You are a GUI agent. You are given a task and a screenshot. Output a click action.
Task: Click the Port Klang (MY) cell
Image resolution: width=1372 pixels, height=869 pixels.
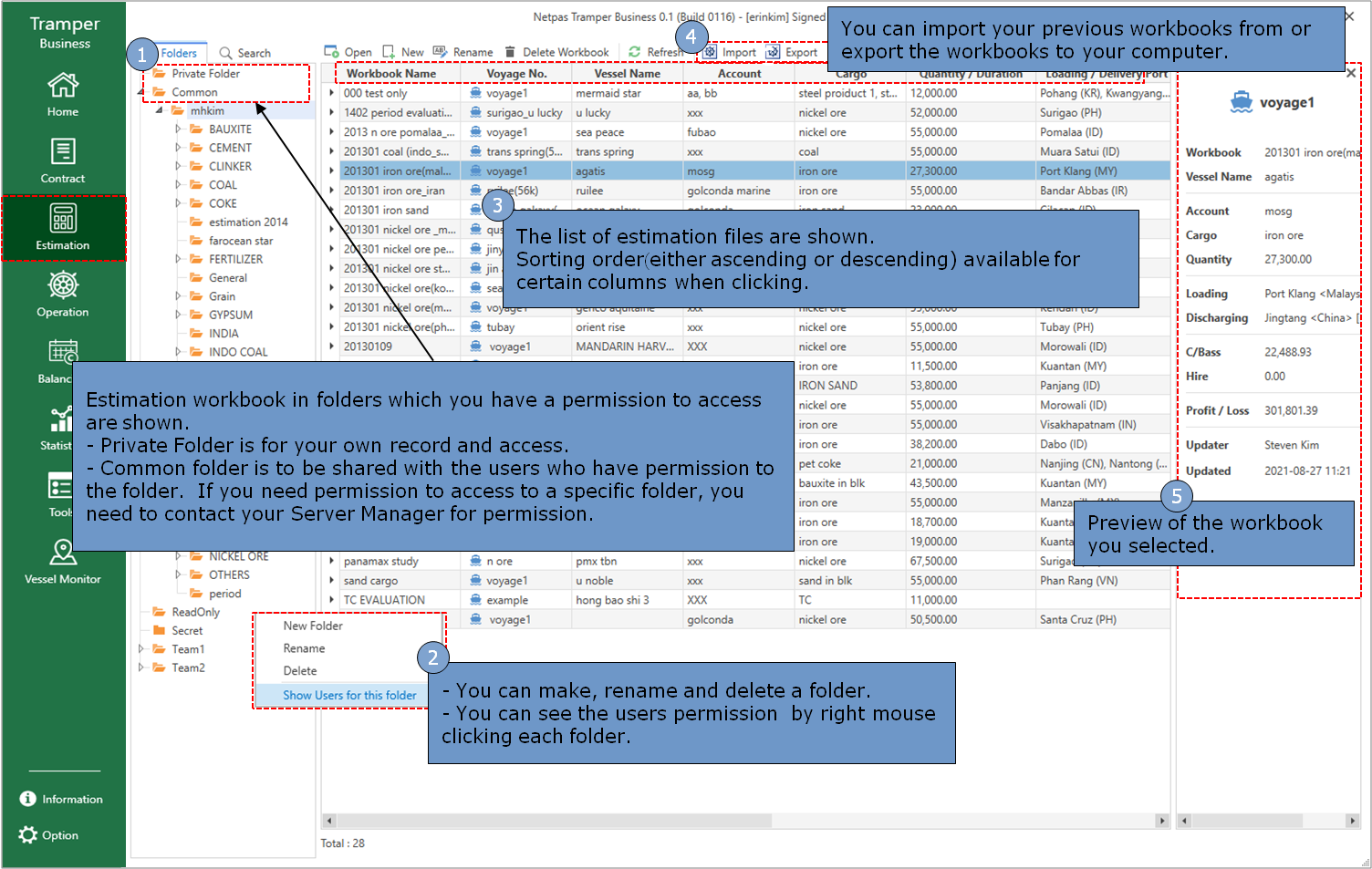tap(1103, 171)
